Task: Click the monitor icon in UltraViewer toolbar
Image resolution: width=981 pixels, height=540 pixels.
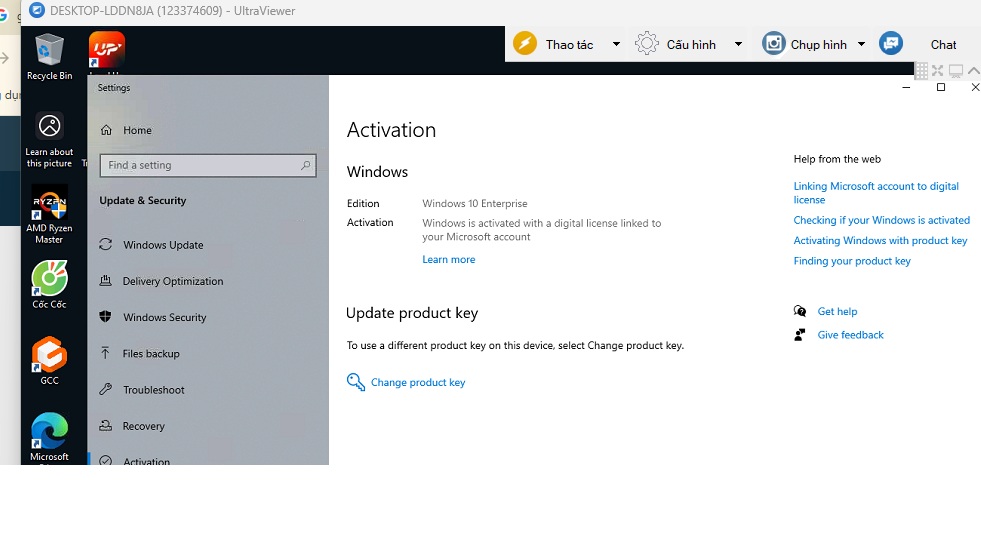Action: (956, 71)
